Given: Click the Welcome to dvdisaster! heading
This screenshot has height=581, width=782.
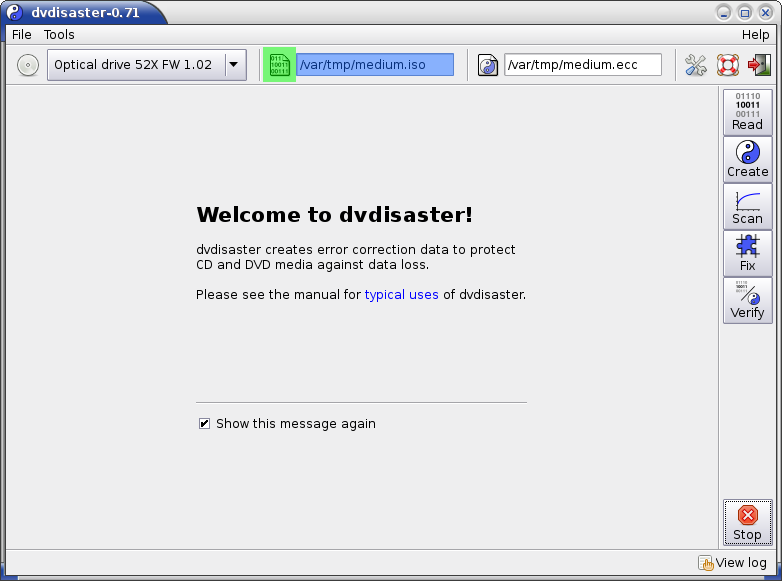Looking at the screenshot, I should (x=334, y=215).
